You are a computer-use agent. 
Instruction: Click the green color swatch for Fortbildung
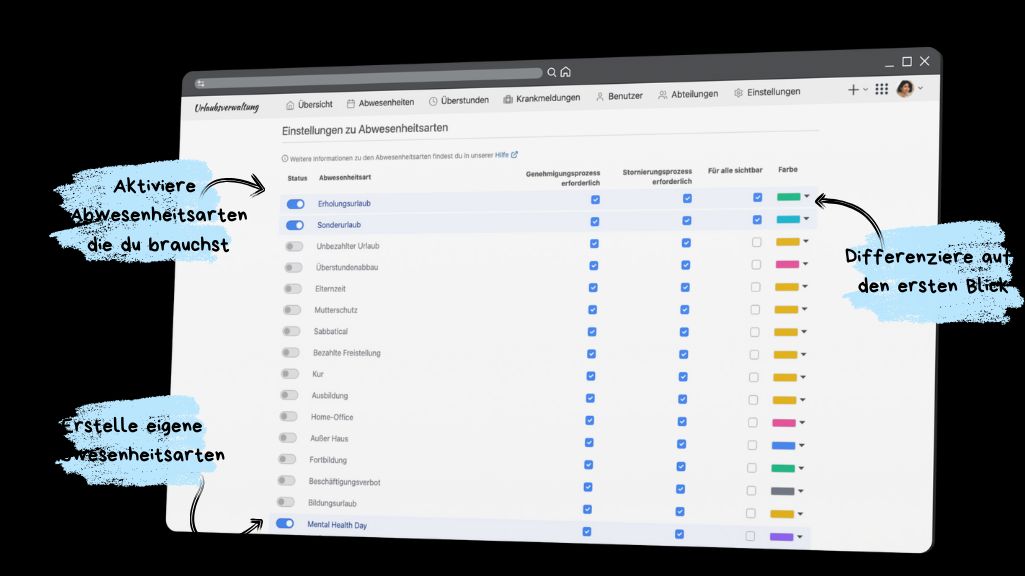[782, 468]
